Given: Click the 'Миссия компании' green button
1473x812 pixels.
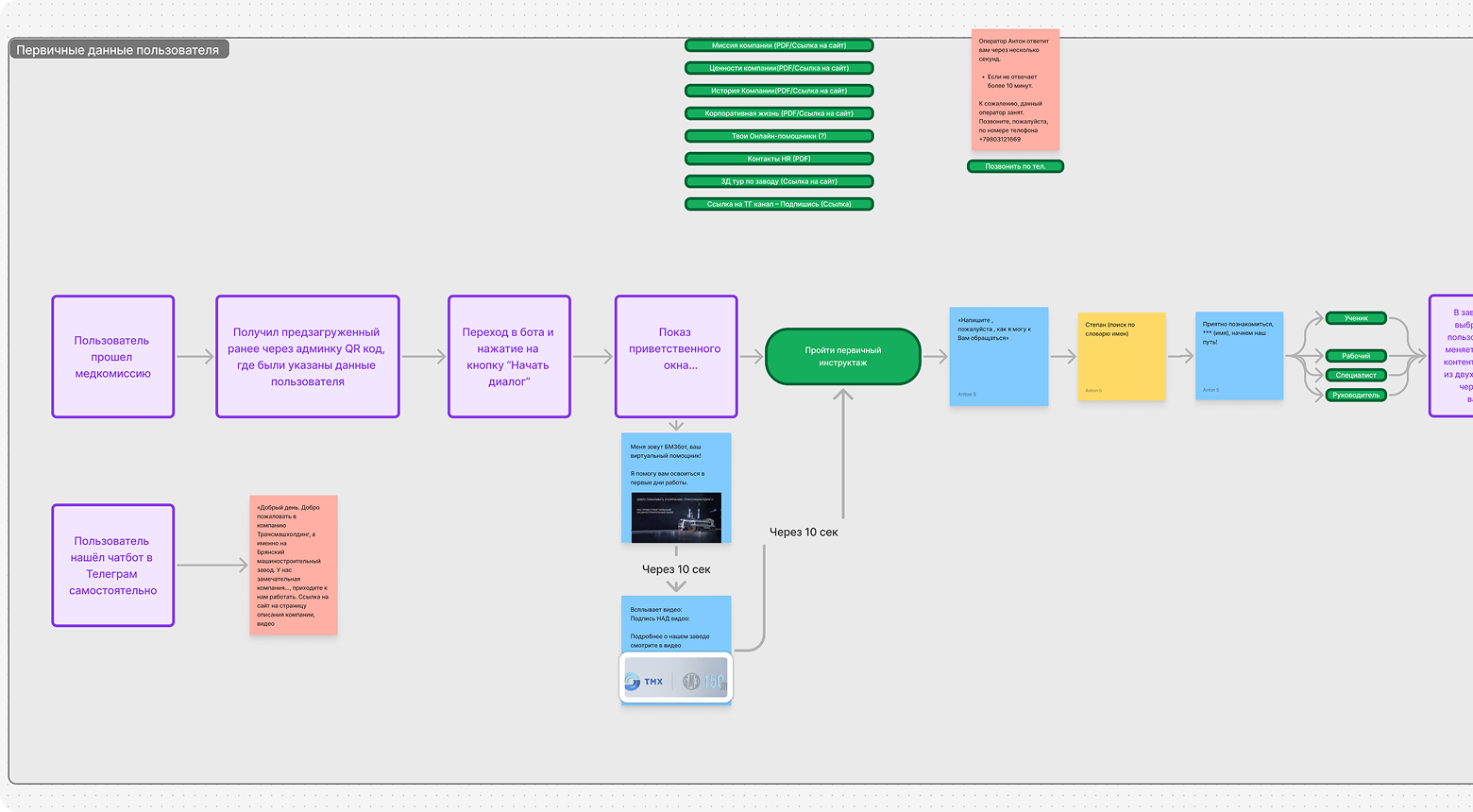Looking at the screenshot, I should (x=779, y=45).
